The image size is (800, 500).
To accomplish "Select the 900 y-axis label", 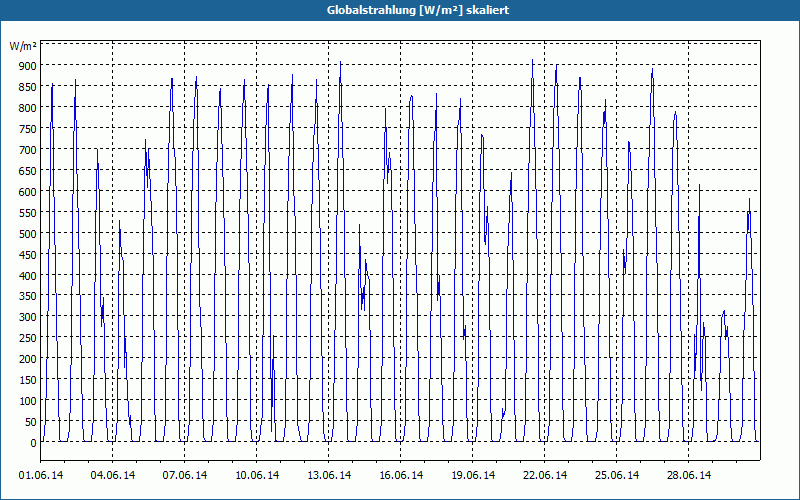I will (x=28, y=65).
